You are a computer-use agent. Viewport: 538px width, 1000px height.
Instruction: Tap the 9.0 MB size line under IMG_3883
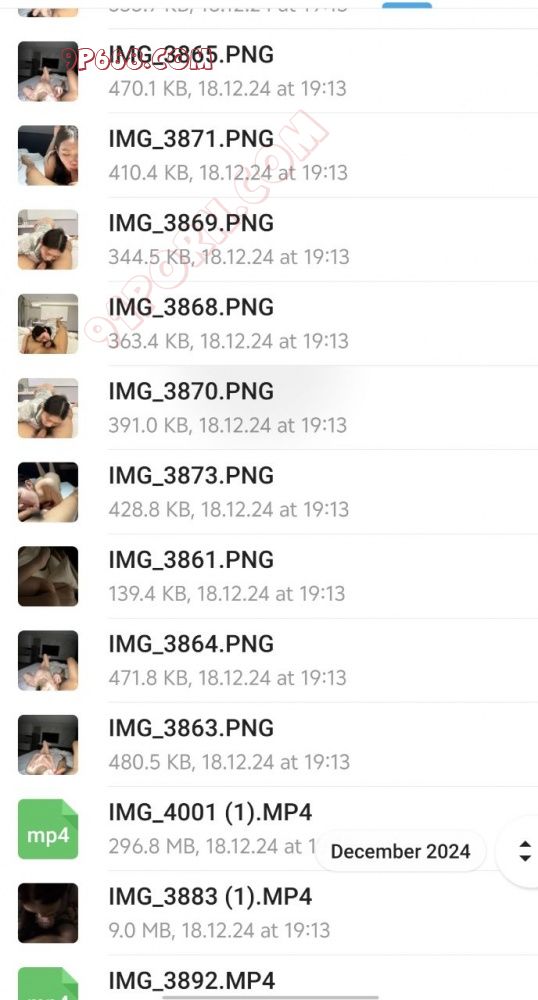219,930
